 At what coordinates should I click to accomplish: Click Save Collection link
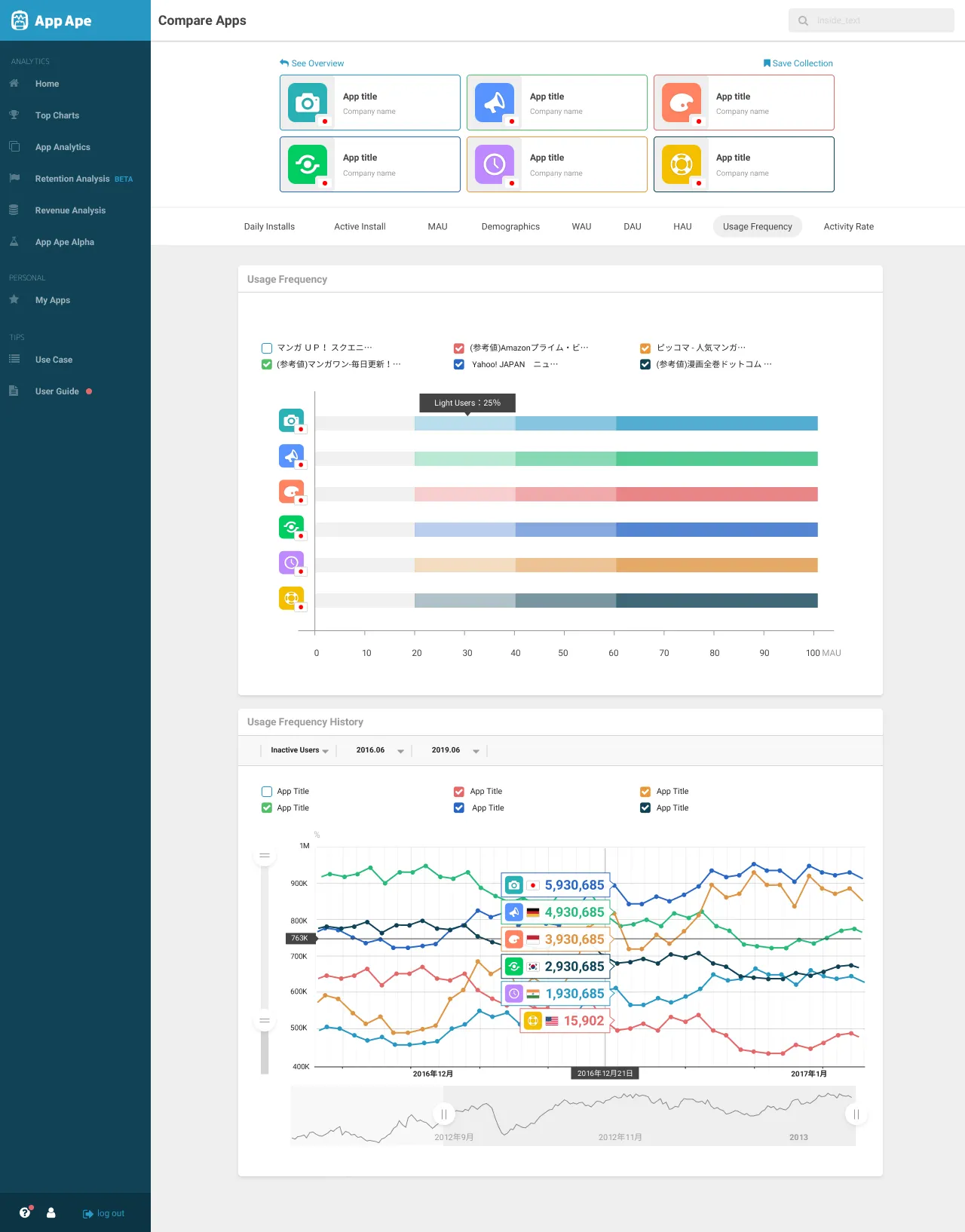point(798,63)
